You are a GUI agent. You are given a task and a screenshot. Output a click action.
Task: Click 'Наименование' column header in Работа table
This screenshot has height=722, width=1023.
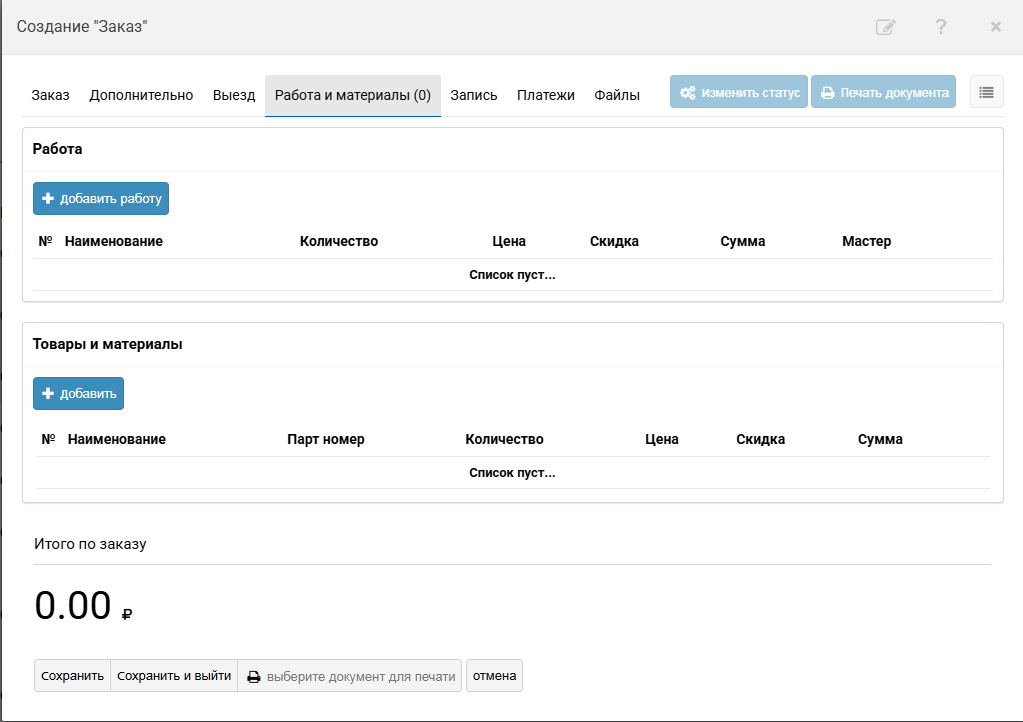coord(114,242)
